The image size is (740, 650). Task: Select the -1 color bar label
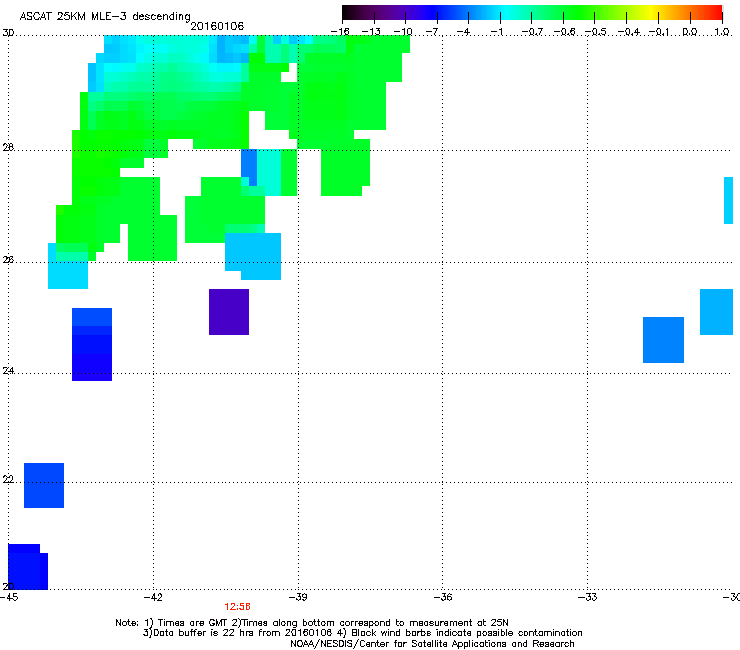(496, 32)
